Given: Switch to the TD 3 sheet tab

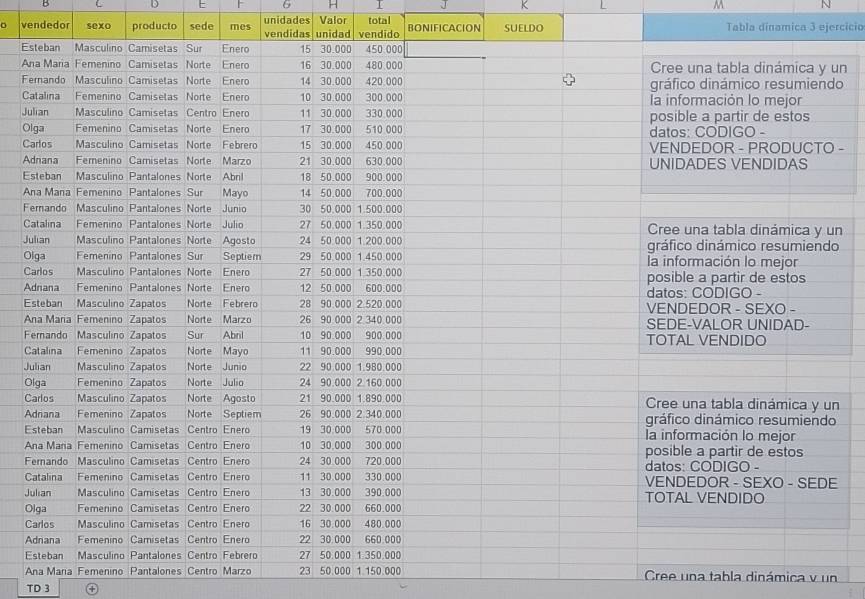Looking at the screenshot, I should click(x=39, y=589).
